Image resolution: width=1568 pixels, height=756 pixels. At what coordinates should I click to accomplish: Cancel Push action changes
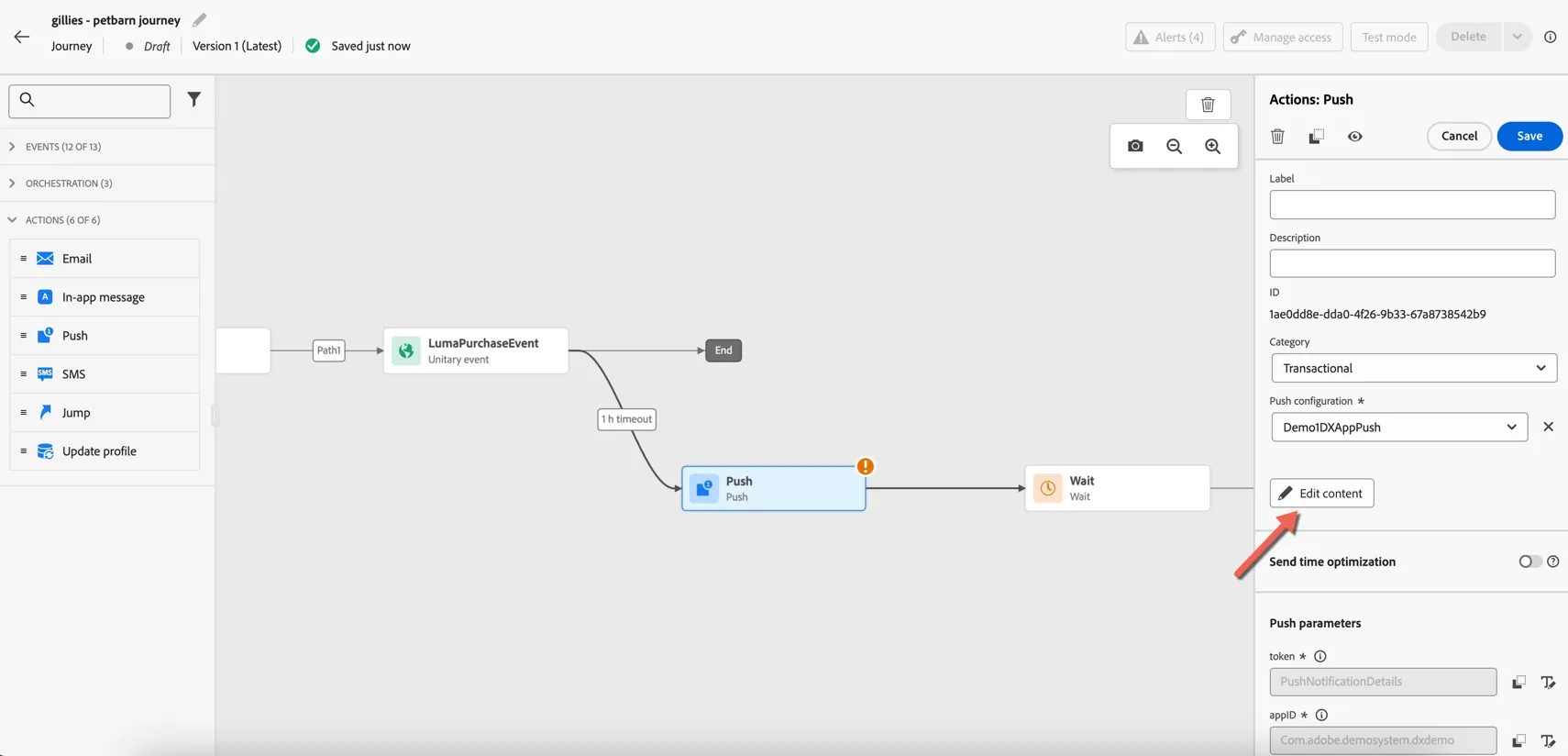1459,136
